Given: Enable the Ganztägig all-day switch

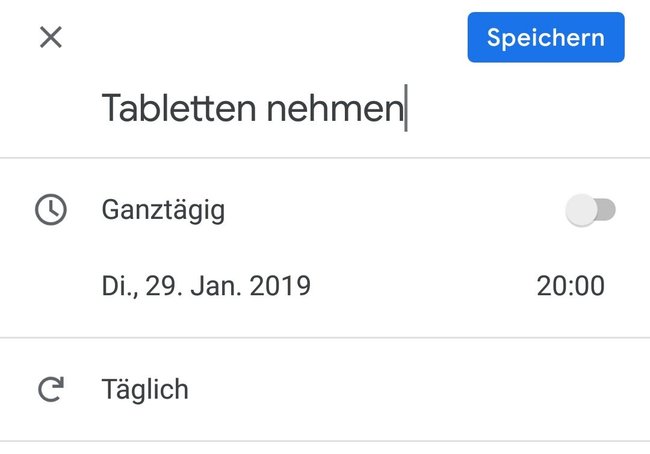Looking at the screenshot, I should pos(590,210).
